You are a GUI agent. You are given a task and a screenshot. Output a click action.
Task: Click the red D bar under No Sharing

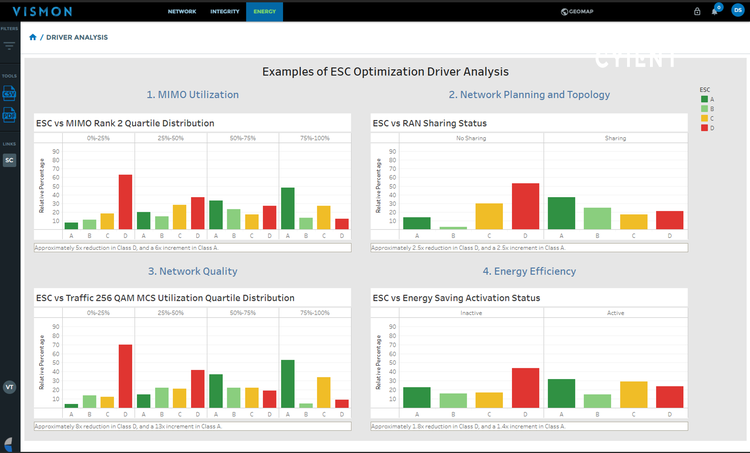(525, 206)
